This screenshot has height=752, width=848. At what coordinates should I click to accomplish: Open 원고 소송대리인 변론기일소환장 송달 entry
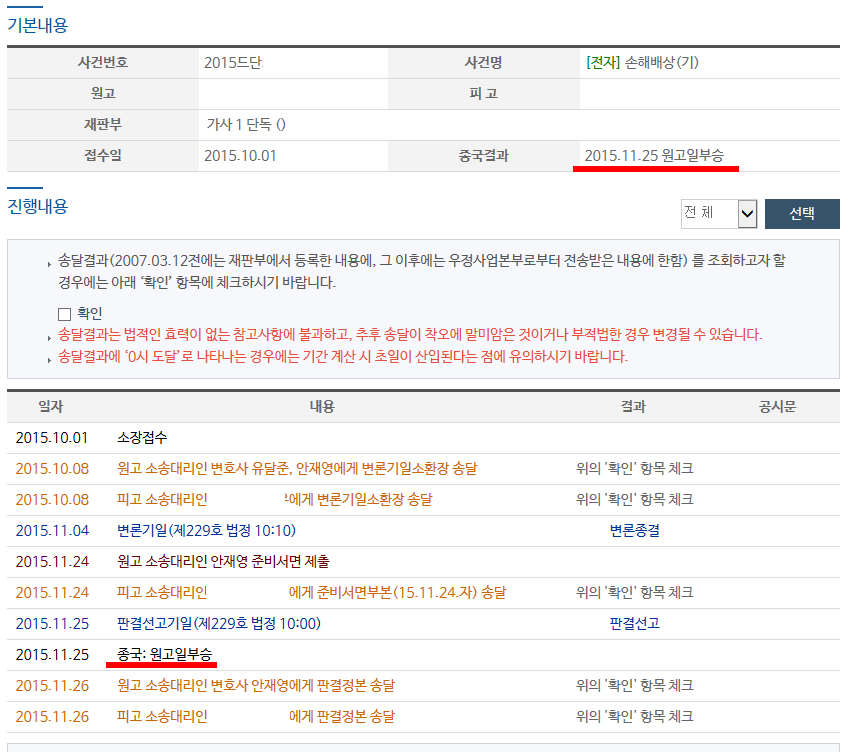coord(297,469)
